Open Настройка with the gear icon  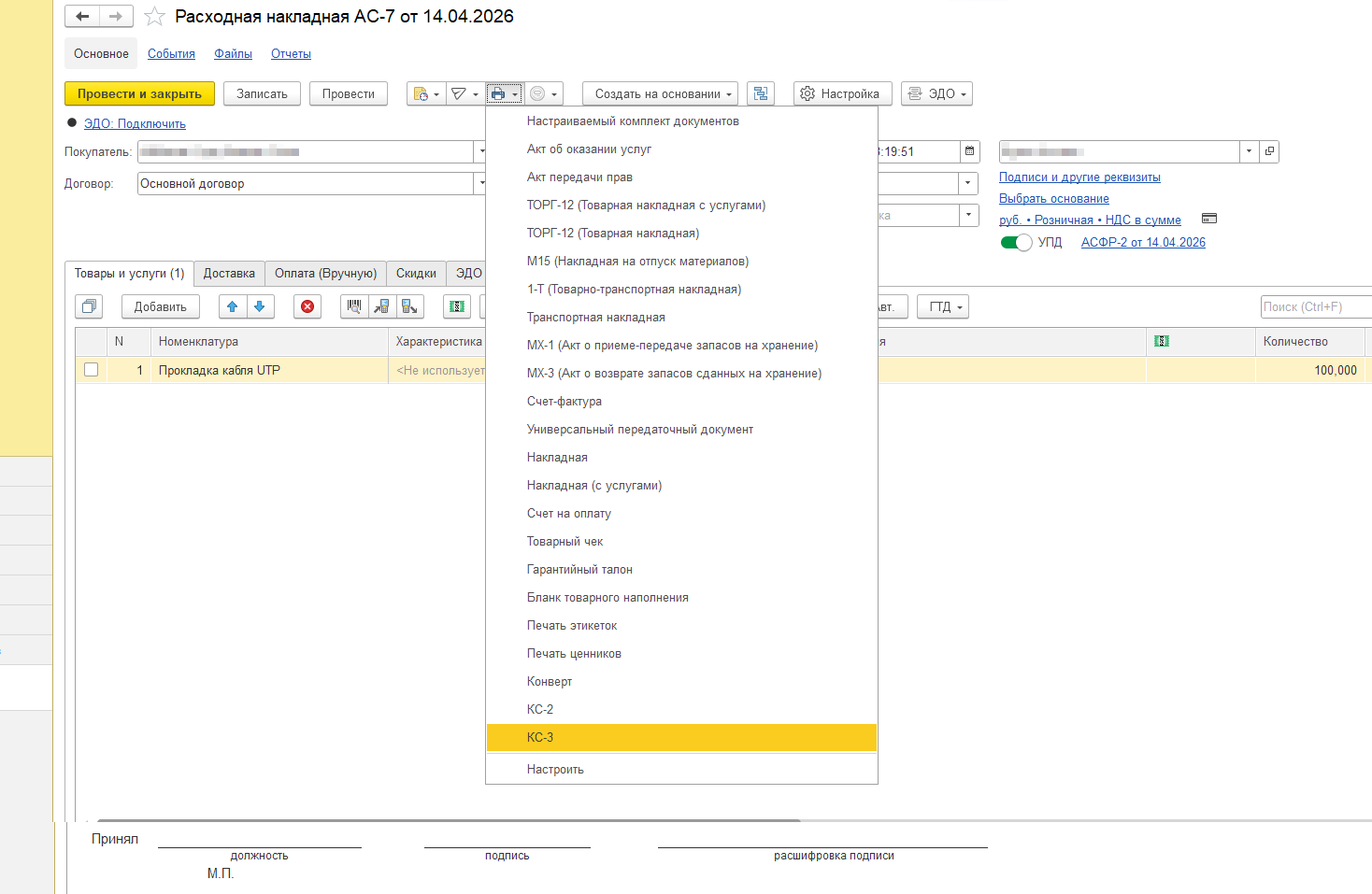click(842, 93)
